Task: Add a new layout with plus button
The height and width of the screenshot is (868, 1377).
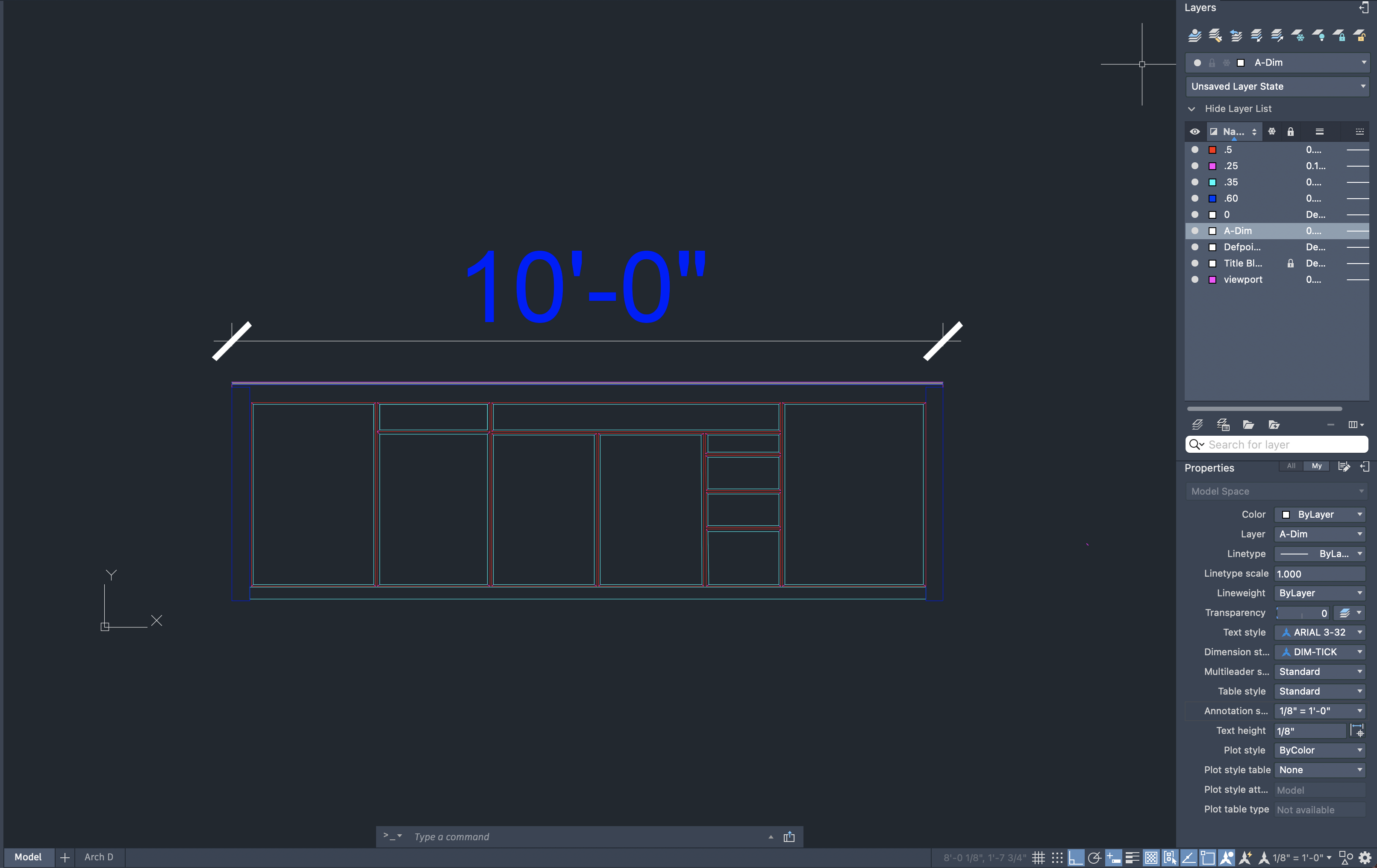Action: (x=65, y=857)
